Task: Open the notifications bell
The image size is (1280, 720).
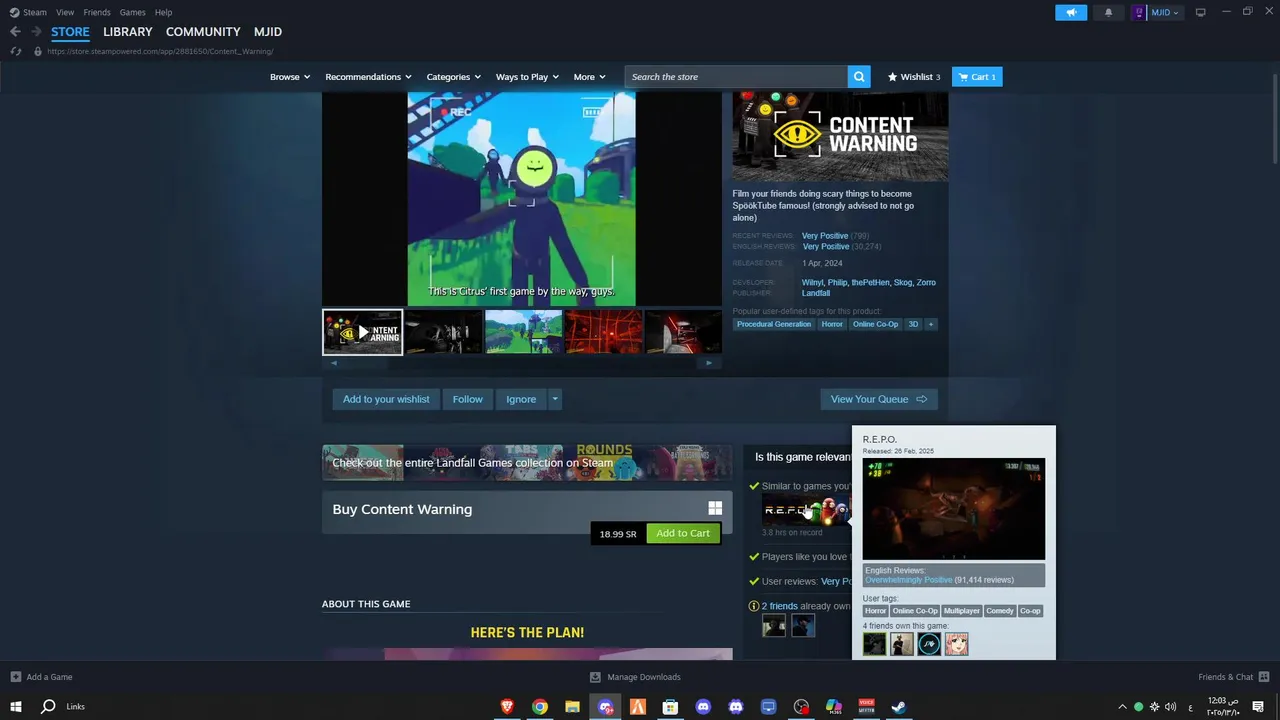Action: (x=1108, y=12)
